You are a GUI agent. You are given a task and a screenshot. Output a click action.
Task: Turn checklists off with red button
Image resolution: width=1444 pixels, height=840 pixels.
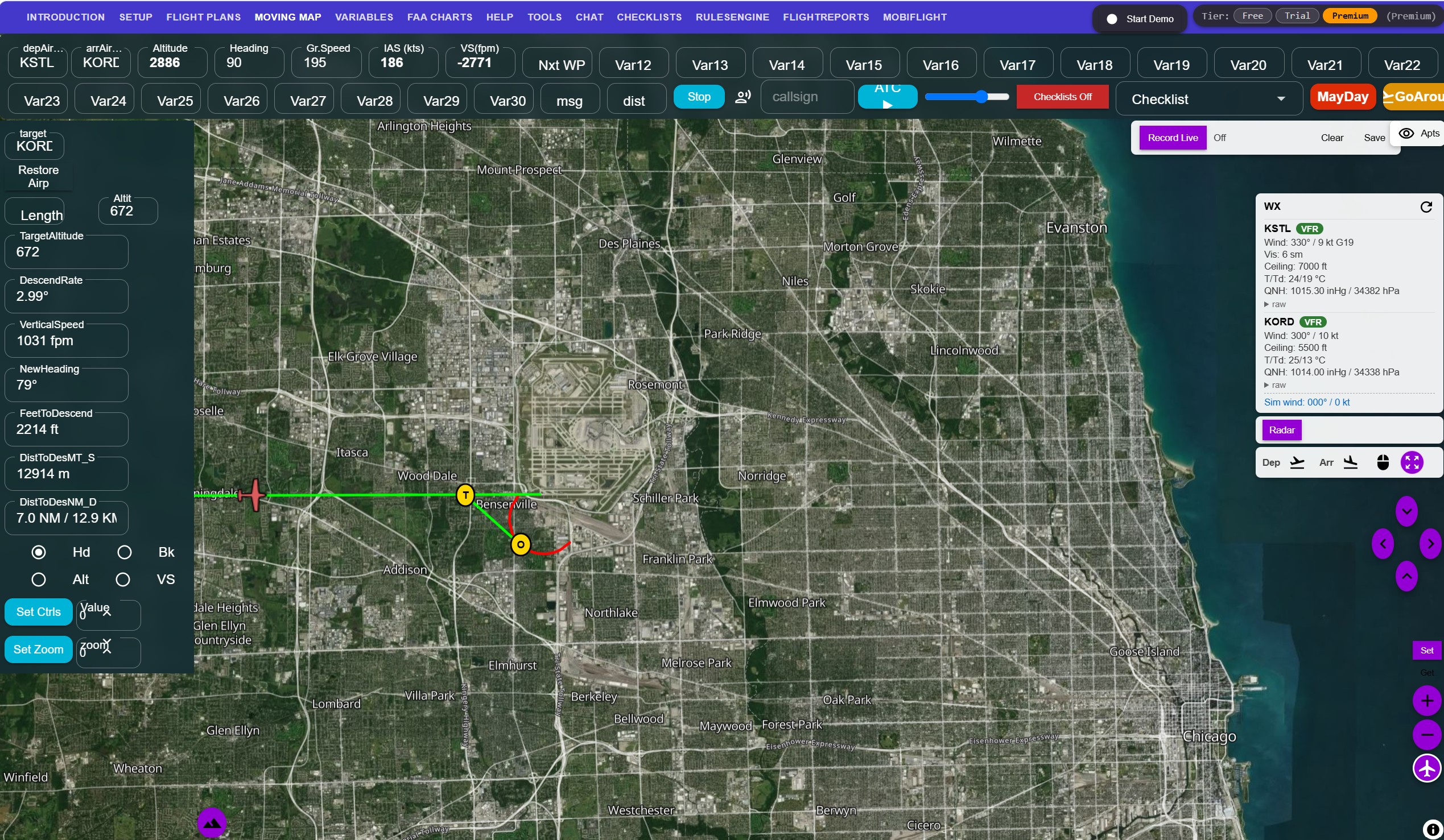[1062, 97]
